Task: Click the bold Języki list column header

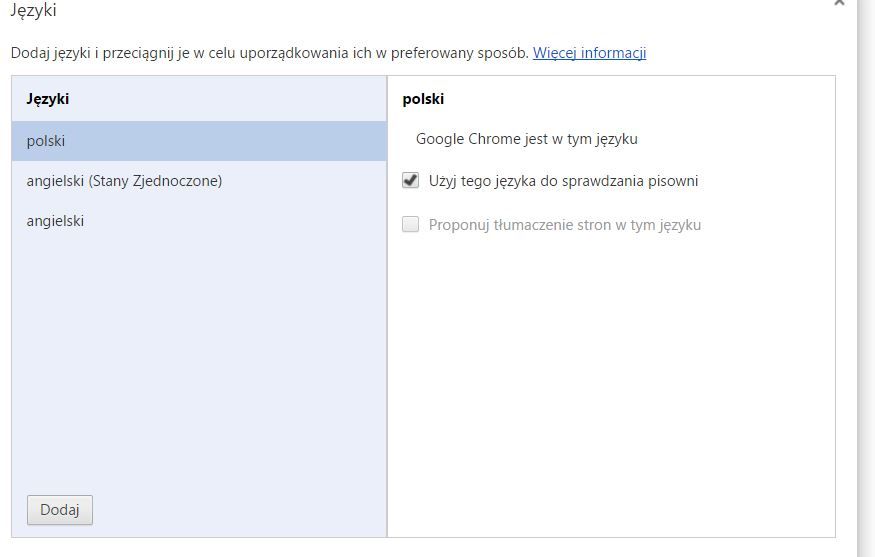Action: tap(48, 99)
